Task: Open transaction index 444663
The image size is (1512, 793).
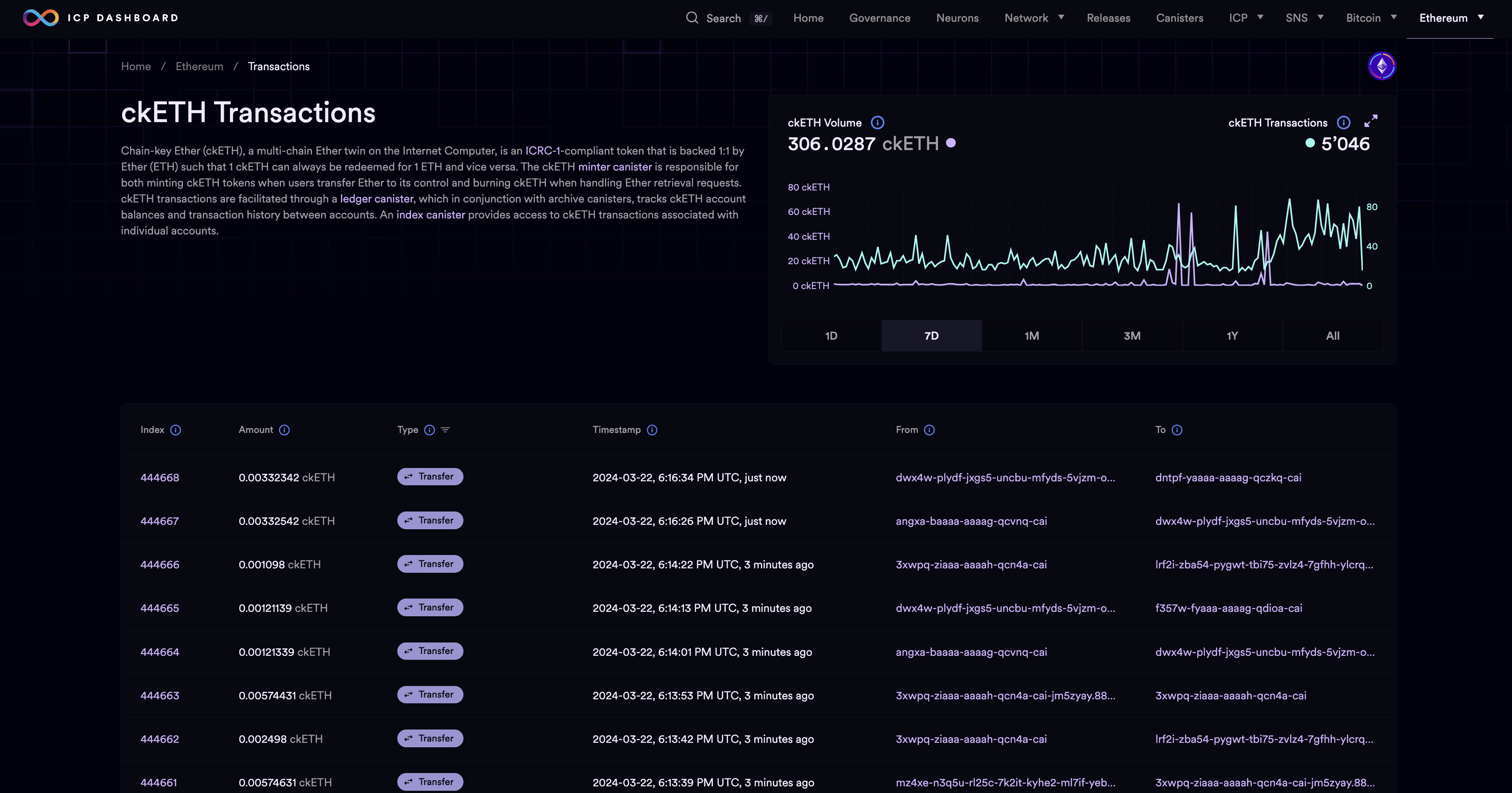Action: point(160,696)
